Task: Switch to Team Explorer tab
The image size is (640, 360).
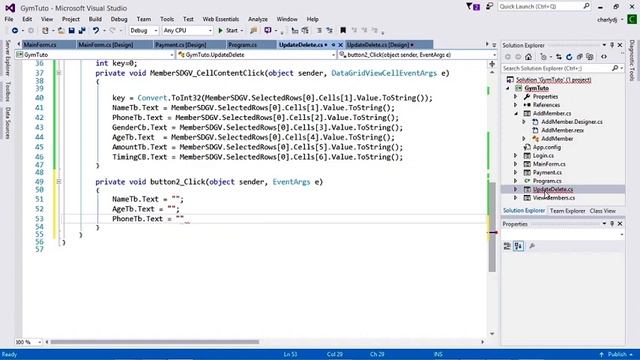Action: coord(567,211)
